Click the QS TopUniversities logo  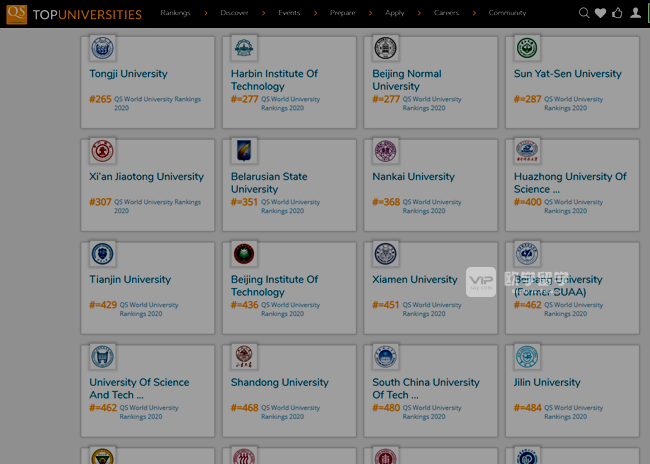click(x=74, y=14)
